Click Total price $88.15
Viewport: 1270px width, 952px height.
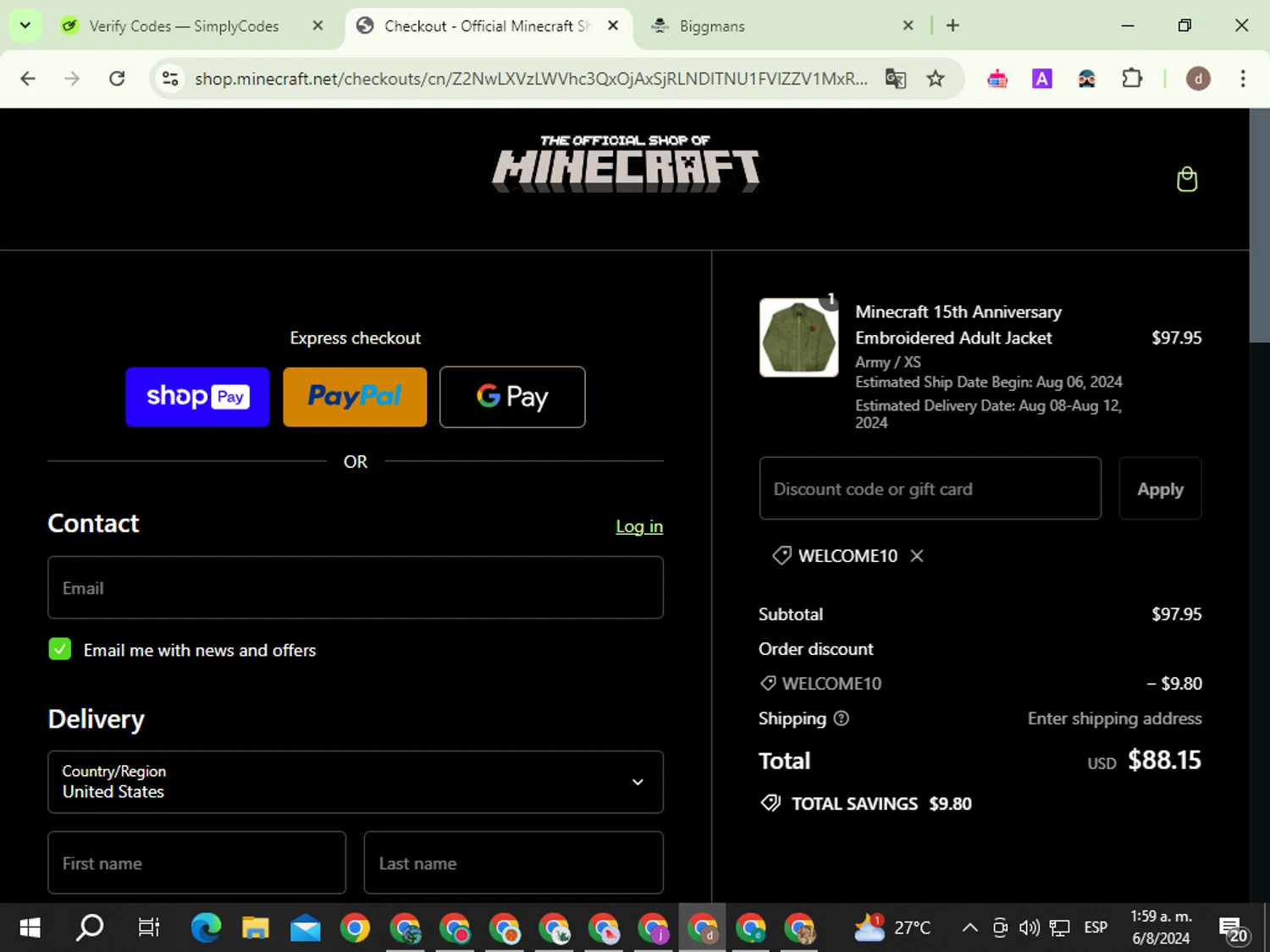1164,760
